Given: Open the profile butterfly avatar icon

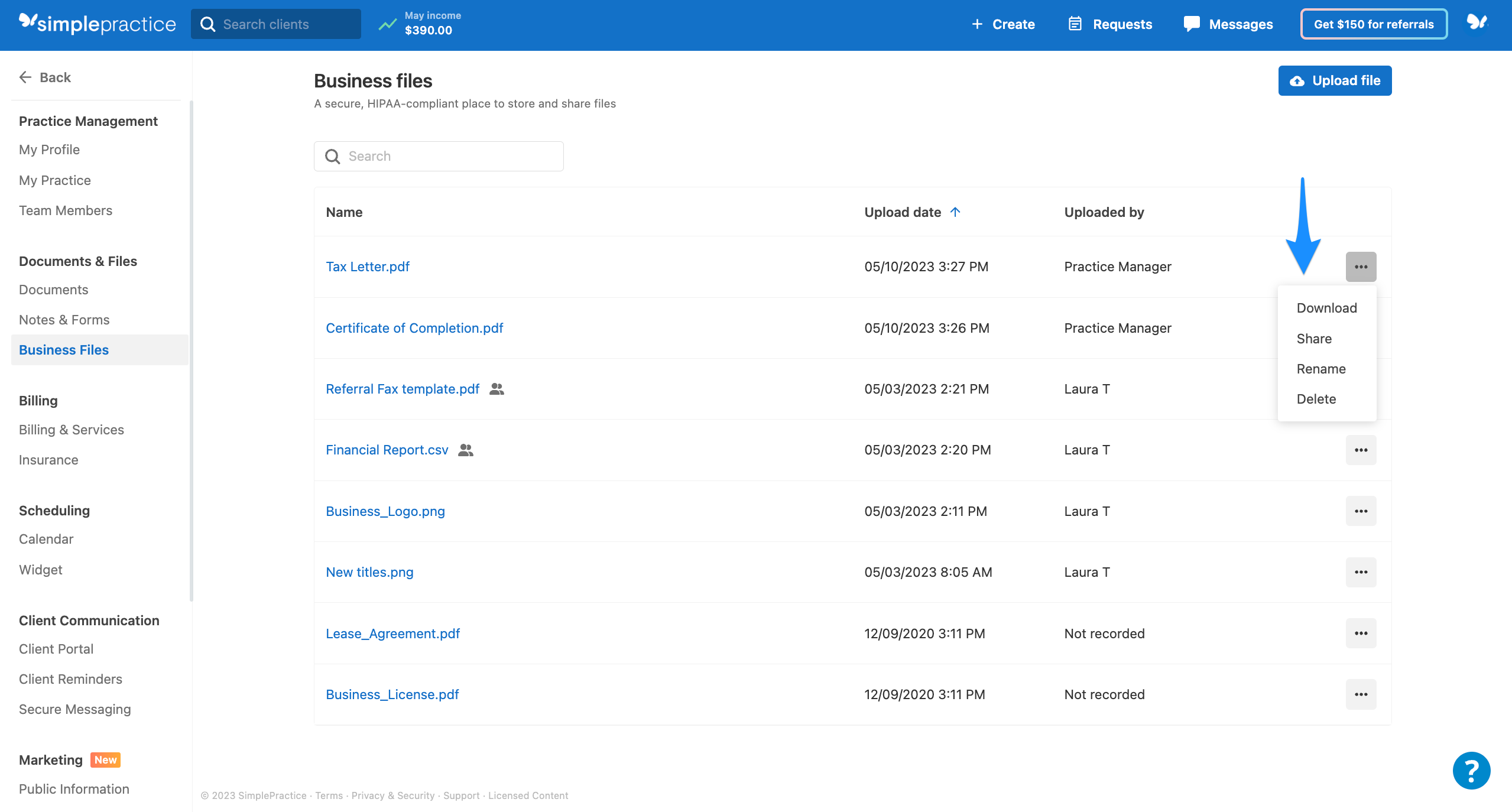Looking at the screenshot, I should [x=1477, y=23].
